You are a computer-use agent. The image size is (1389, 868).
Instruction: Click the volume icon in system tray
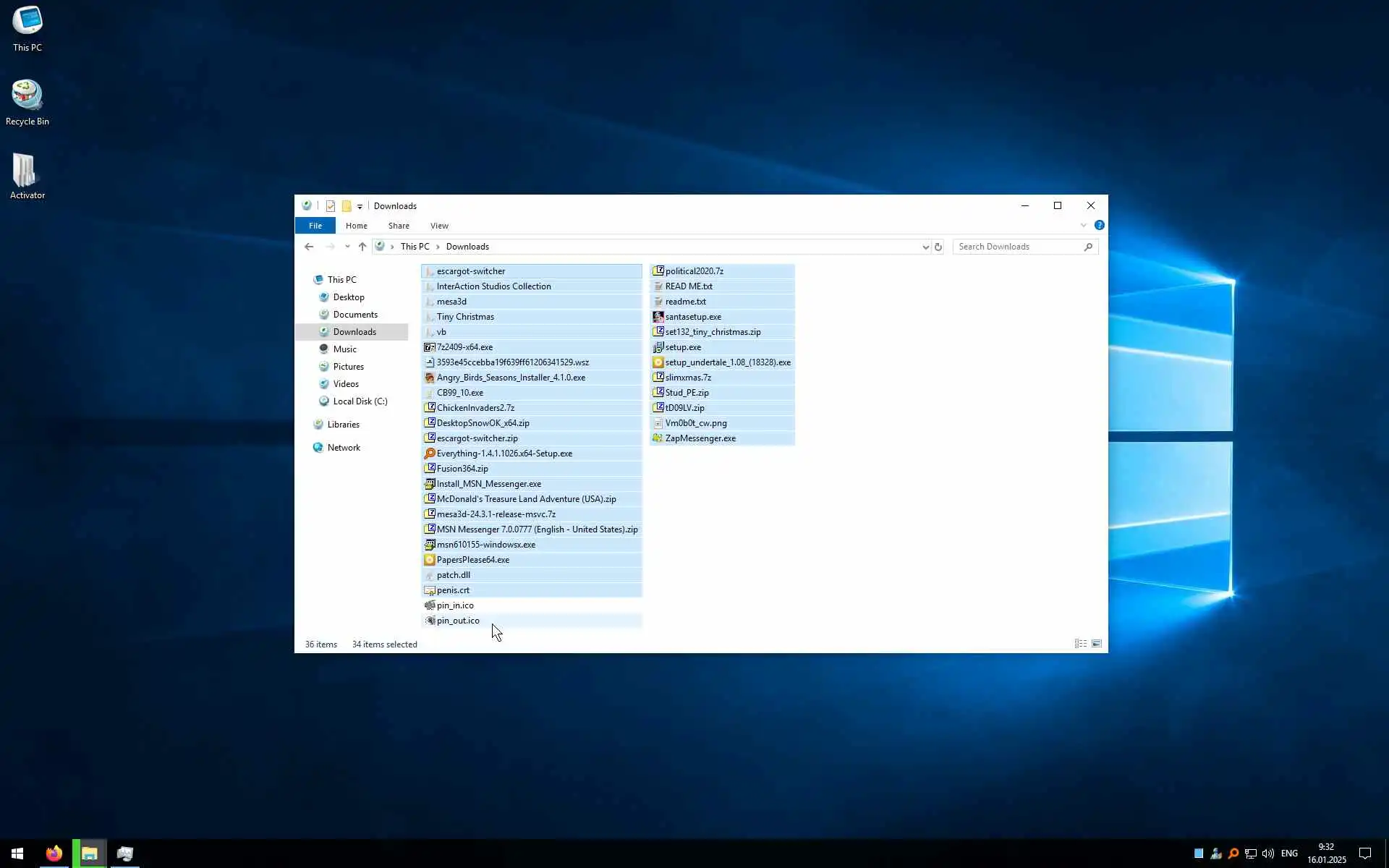tap(1268, 854)
